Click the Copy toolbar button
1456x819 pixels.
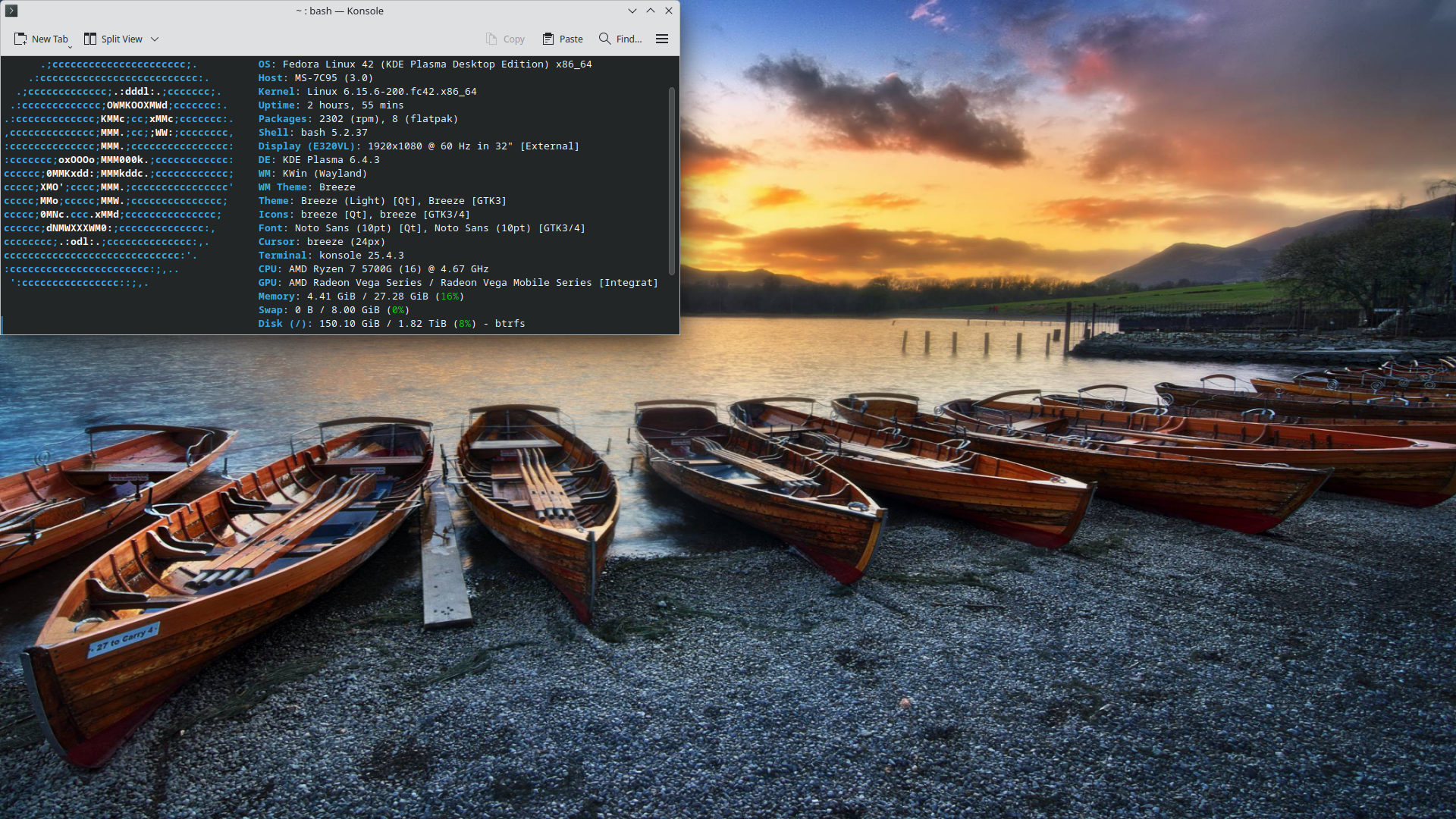(x=505, y=39)
